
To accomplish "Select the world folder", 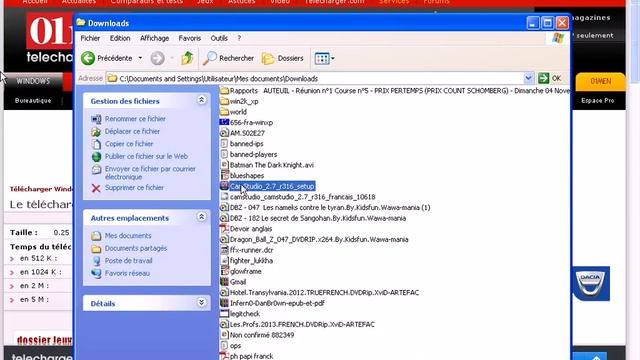I will coord(233,112).
